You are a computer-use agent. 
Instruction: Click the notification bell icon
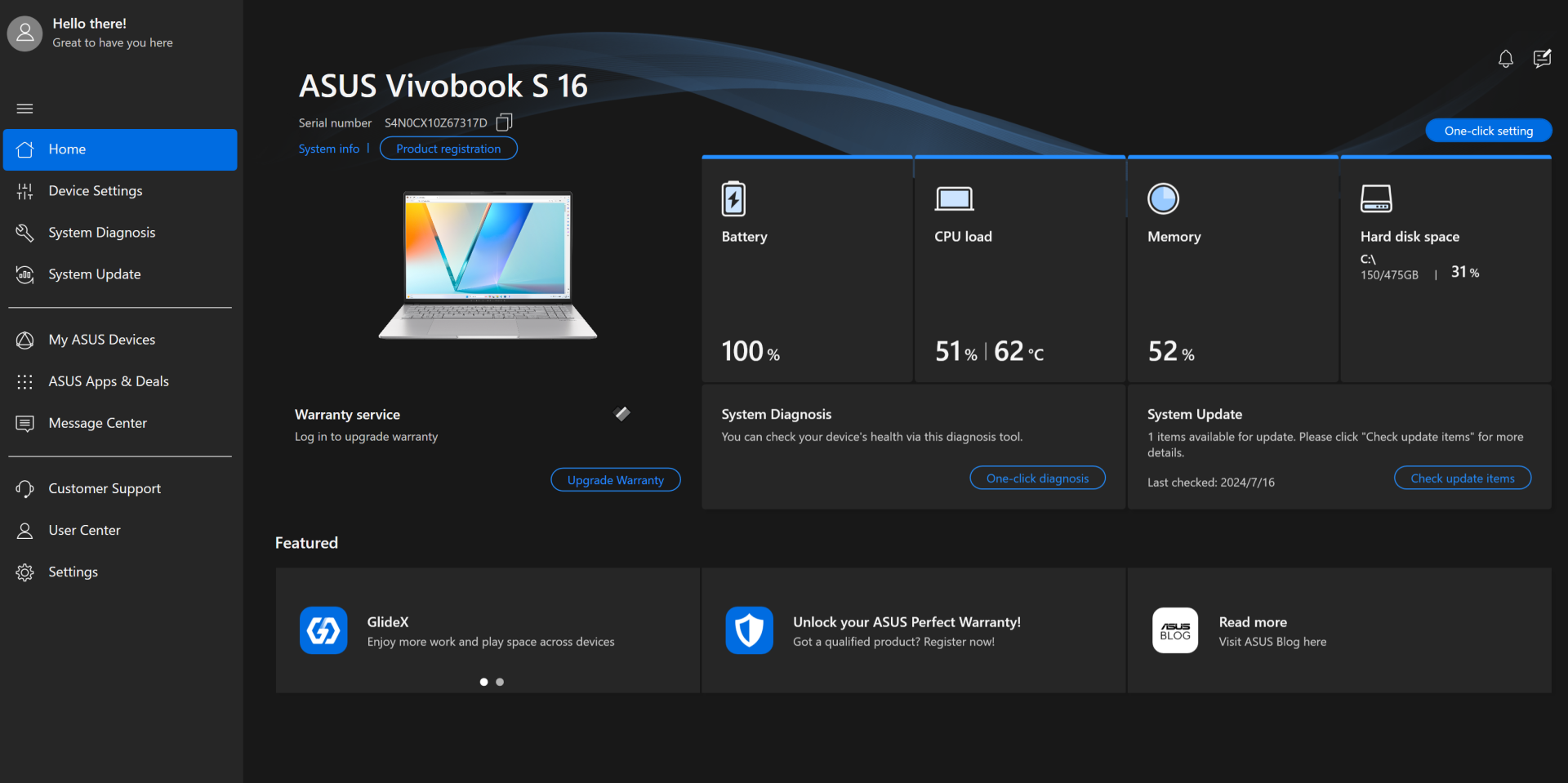click(1505, 59)
